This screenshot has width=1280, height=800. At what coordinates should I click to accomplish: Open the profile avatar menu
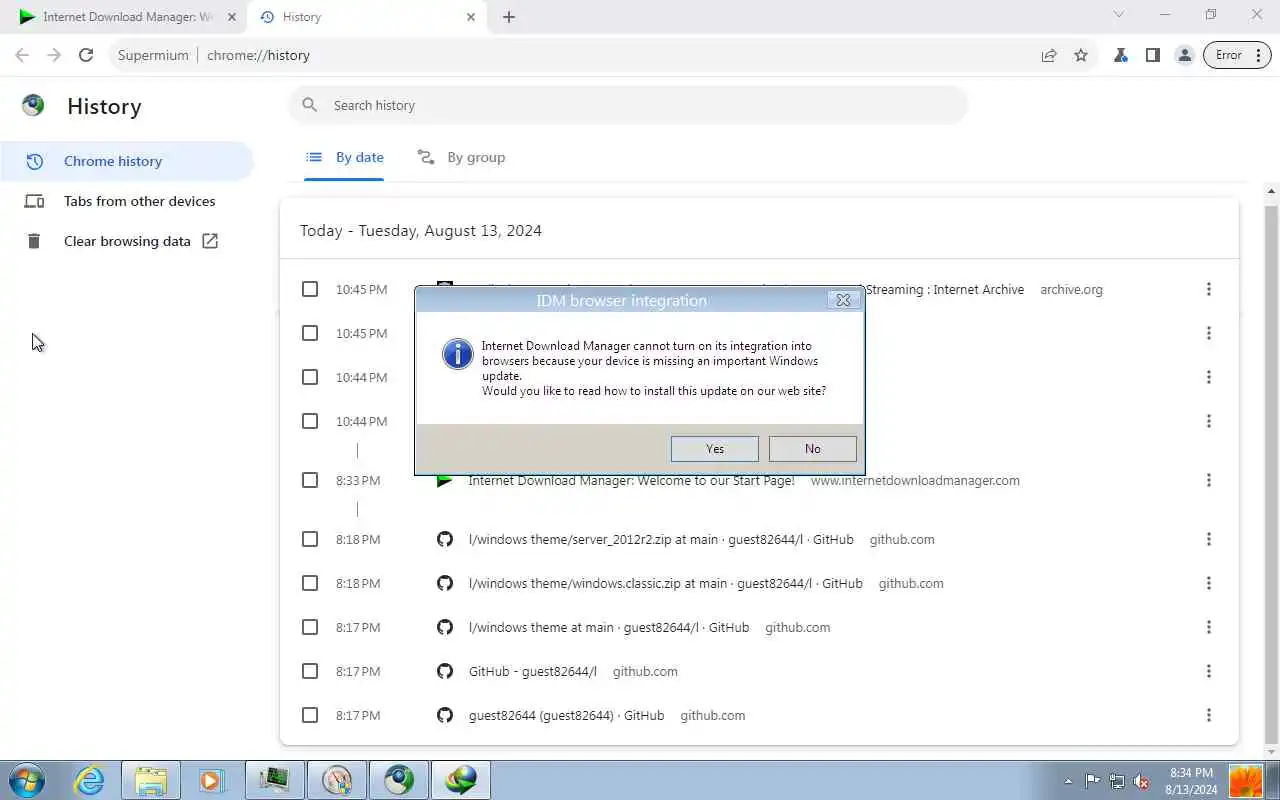[1185, 55]
